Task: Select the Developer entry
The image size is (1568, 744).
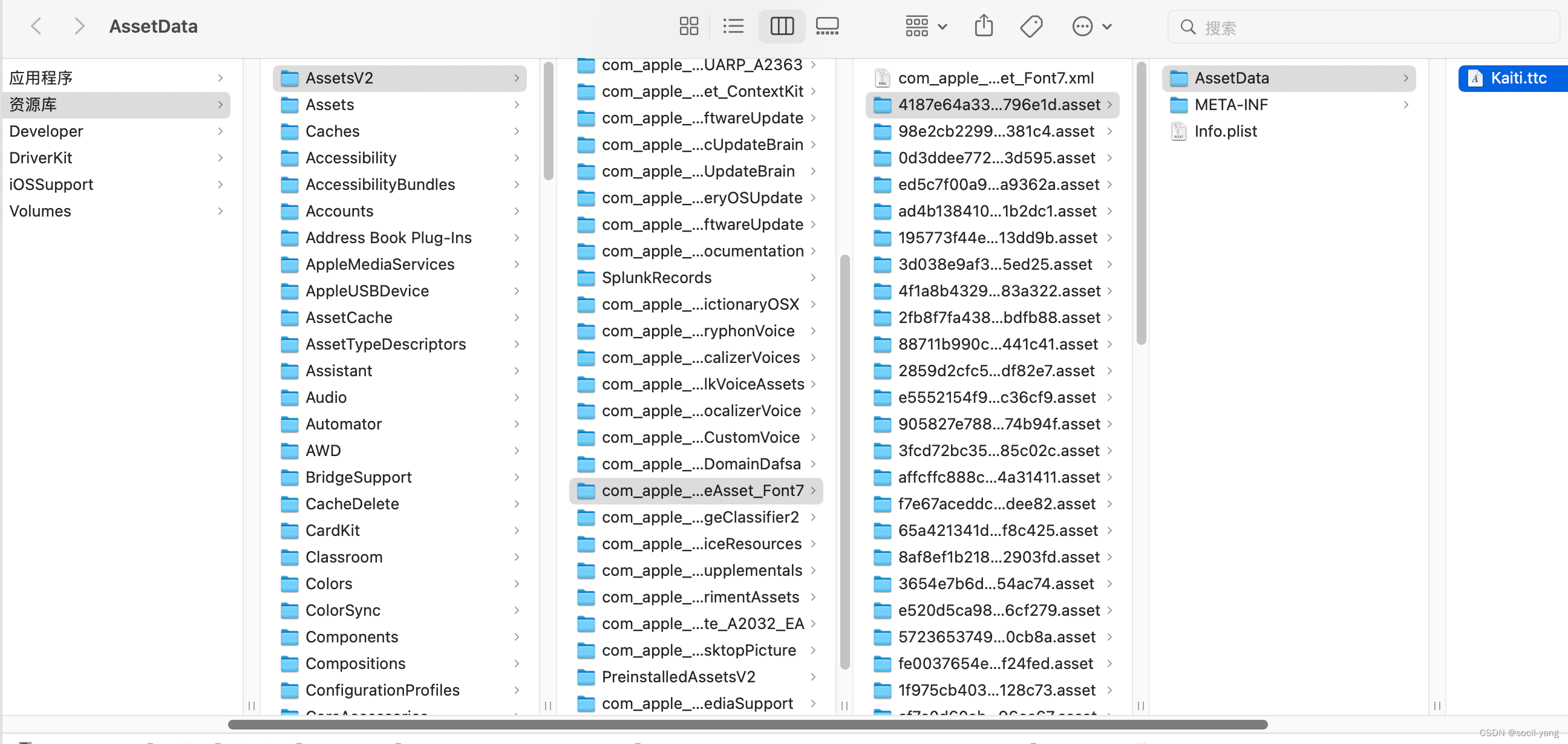Action: (x=116, y=131)
